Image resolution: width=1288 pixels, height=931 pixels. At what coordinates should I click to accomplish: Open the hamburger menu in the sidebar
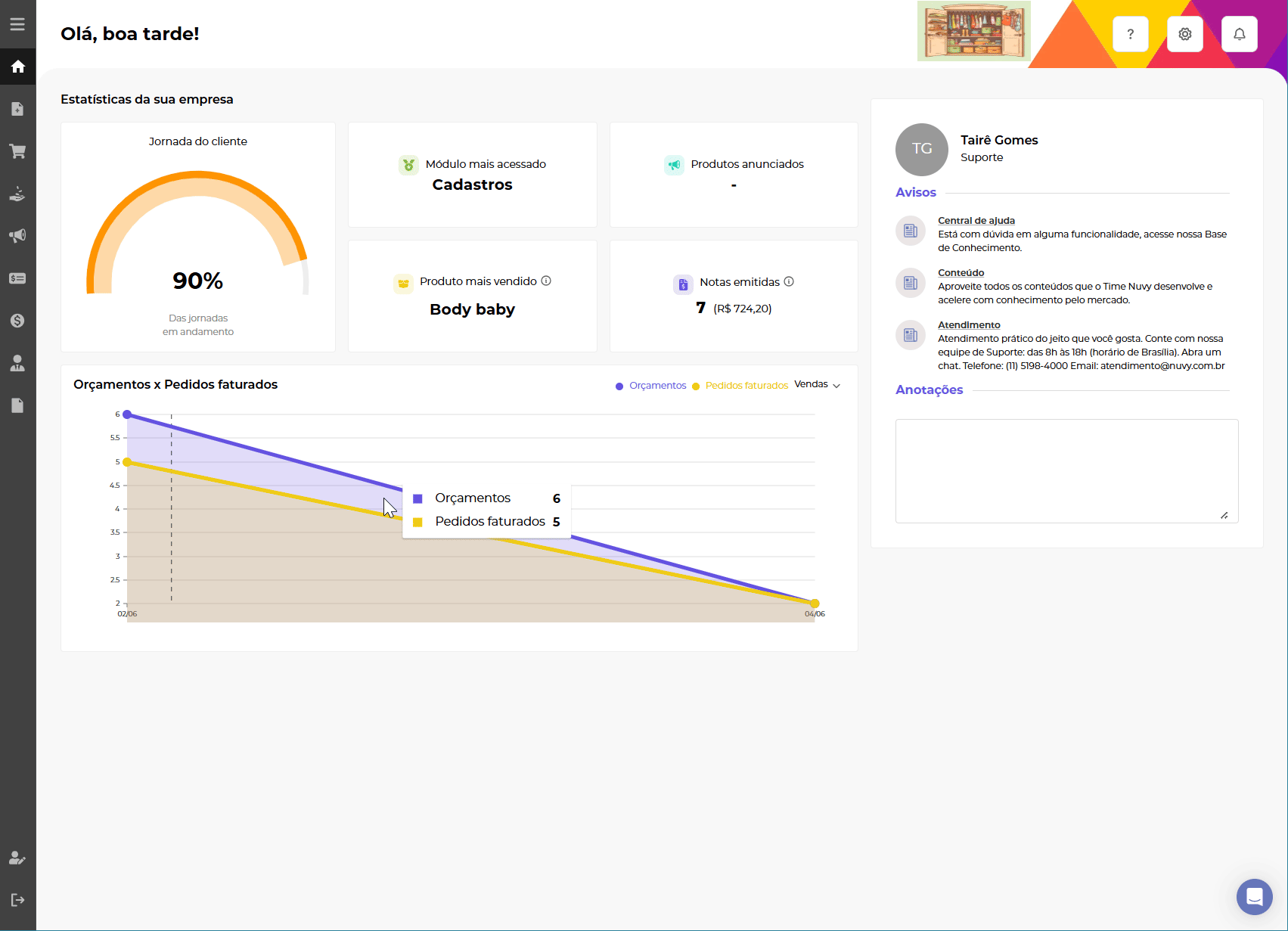(x=17, y=24)
